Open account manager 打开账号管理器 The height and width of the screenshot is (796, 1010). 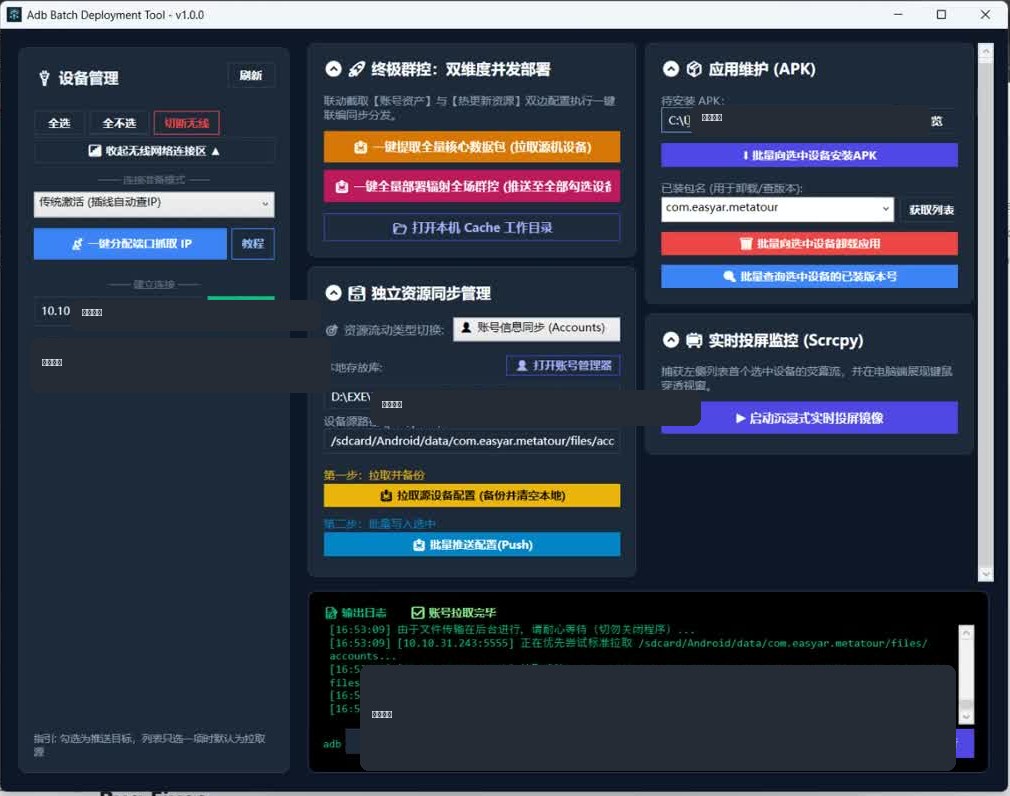(x=564, y=366)
